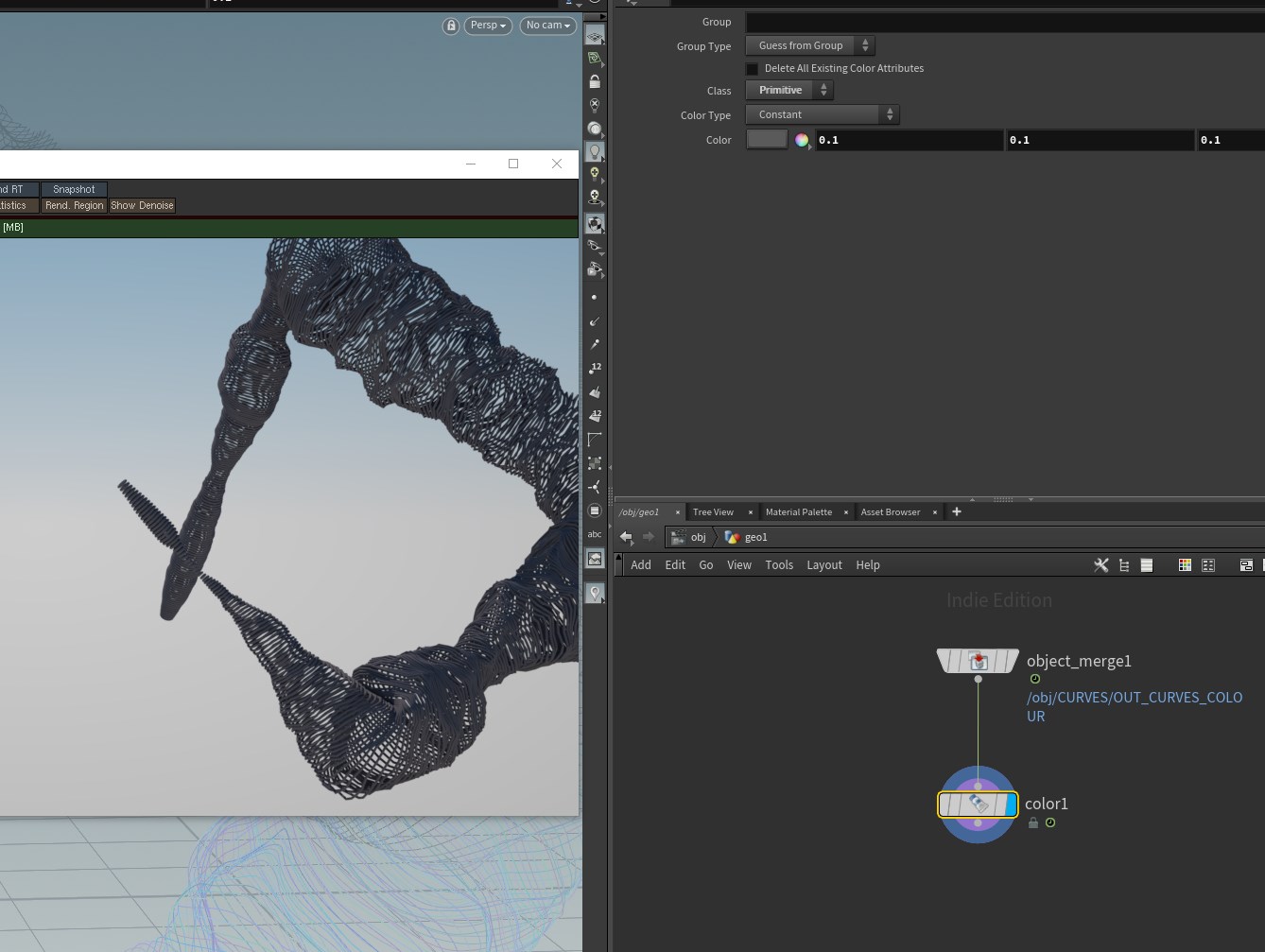Image resolution: width=1265 pixels, height=952 pixels.
Task: Expand the Color Type Constant dropdown
Action: pyautogui.click(x=822, y=114)
